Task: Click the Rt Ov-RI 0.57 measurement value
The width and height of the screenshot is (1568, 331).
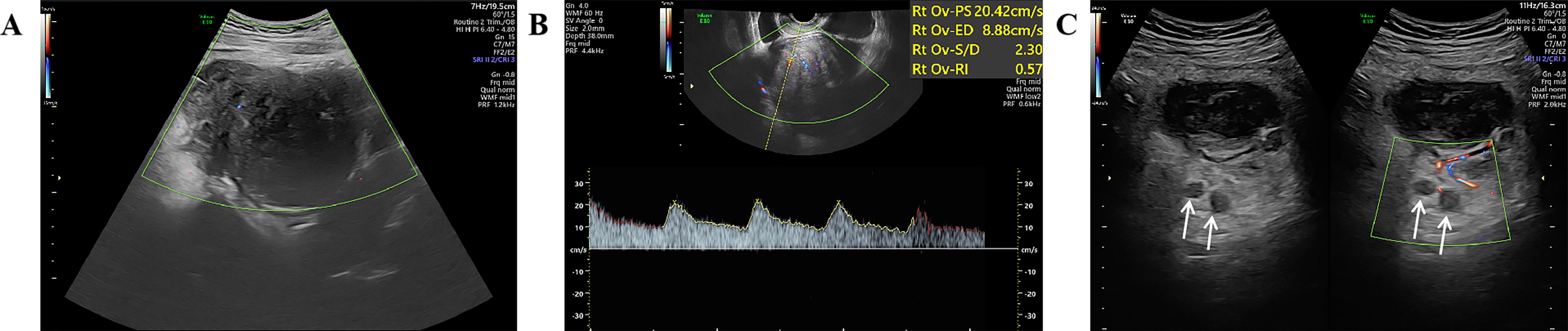Action: 1029,69
